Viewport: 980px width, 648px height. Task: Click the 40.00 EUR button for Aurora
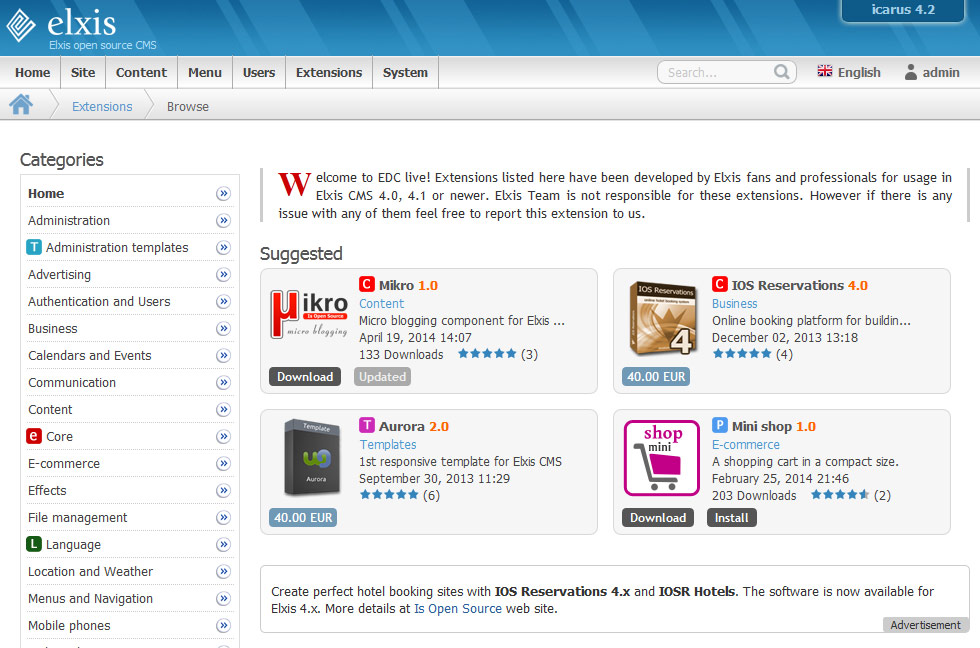coord(303,517)
